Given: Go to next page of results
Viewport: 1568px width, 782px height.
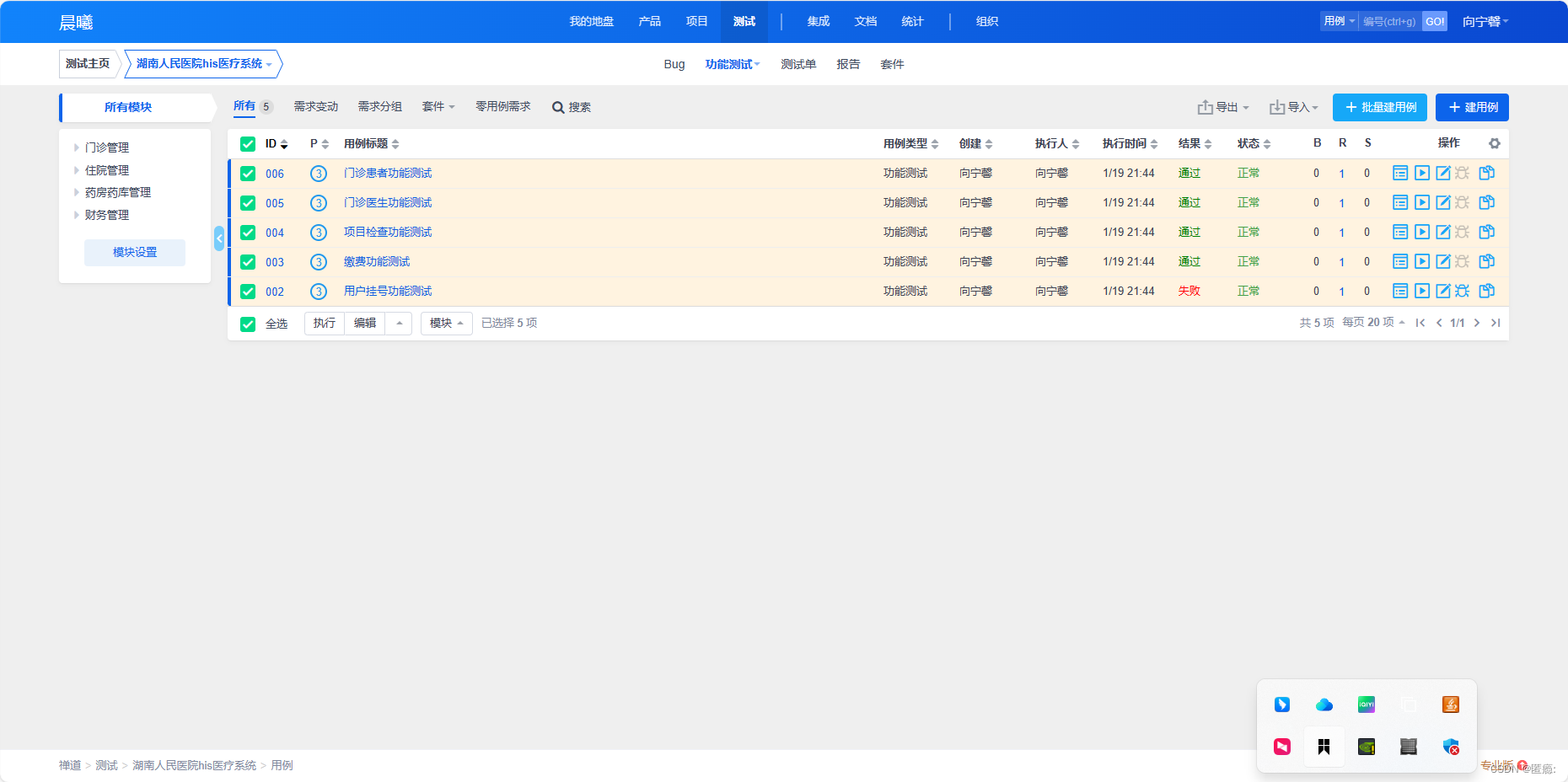Looking at the screenshot, I should (x=1477, y=323).
